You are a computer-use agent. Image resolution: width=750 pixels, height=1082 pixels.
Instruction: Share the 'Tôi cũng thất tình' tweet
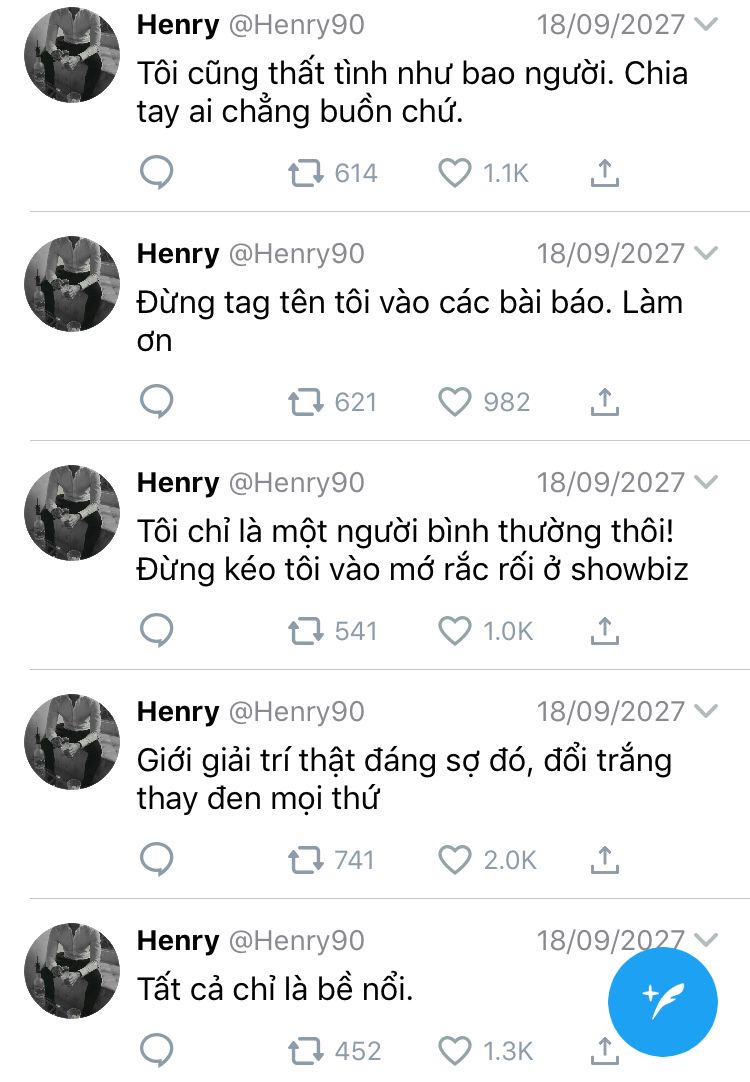[x=604, y=173]
